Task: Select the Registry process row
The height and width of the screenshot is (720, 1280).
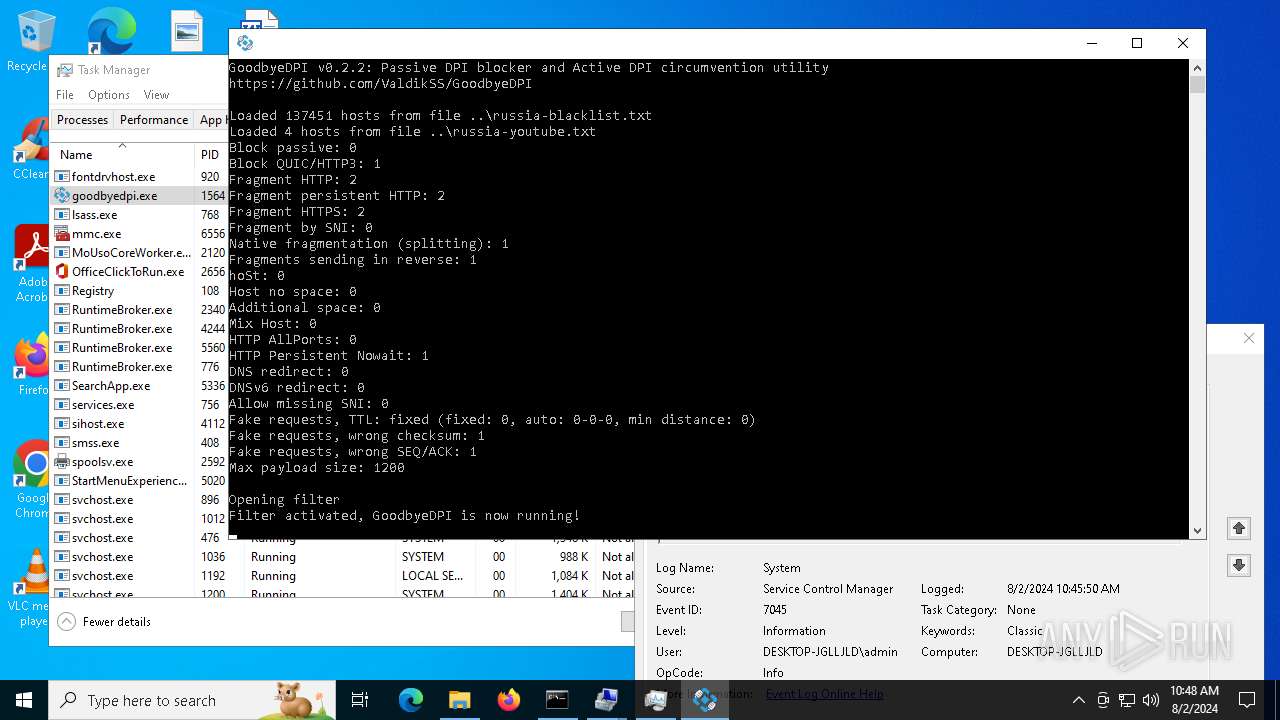Action: 139,291
